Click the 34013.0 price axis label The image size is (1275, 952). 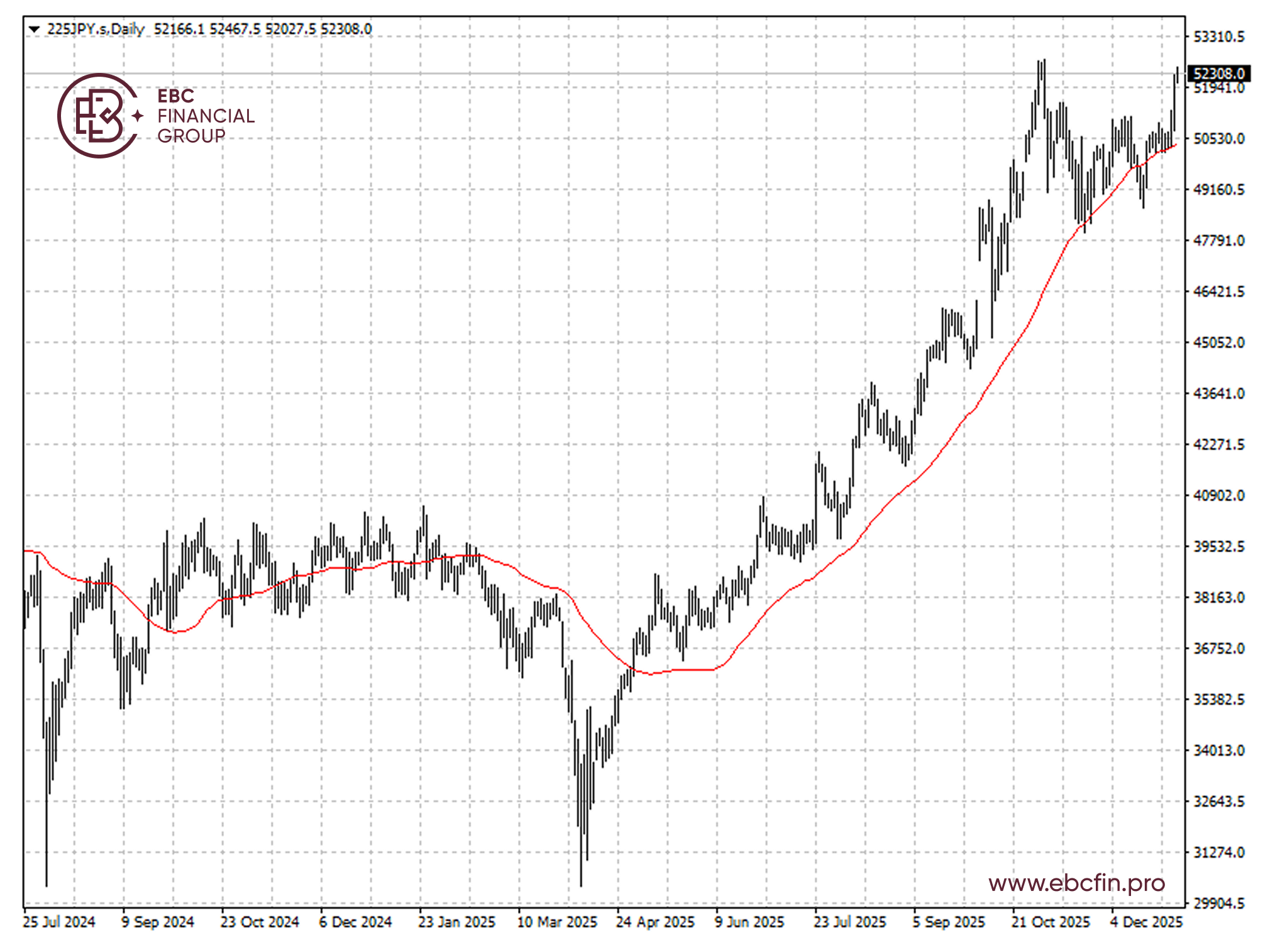click(1218, 750)
